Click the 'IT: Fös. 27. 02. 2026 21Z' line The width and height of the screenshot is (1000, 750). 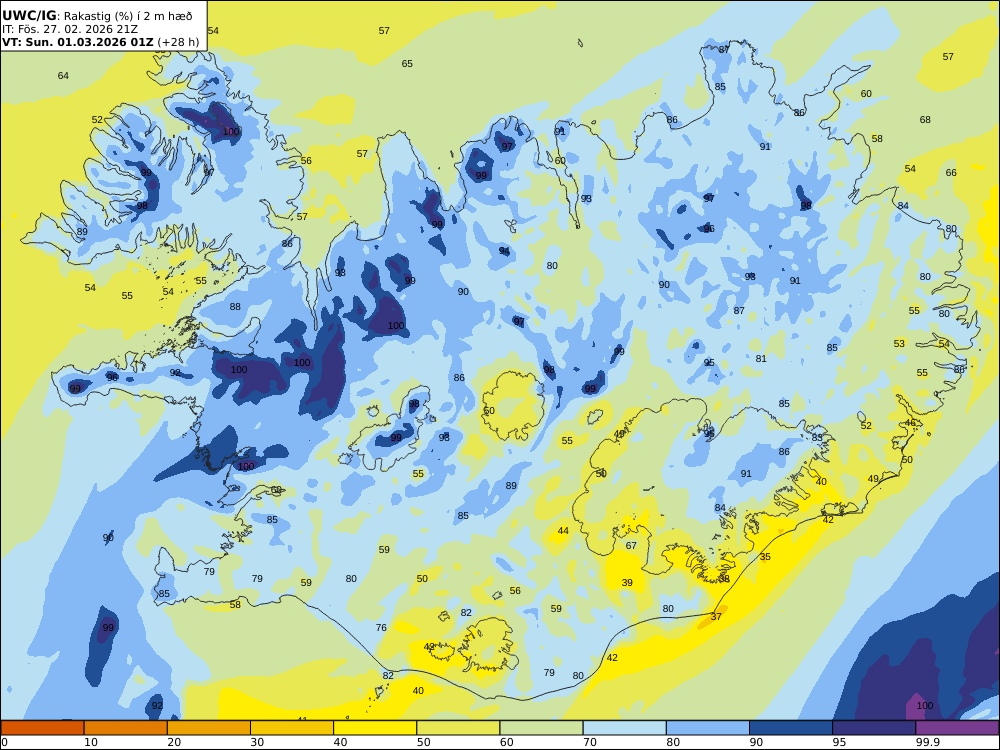(x=70, y=29)
